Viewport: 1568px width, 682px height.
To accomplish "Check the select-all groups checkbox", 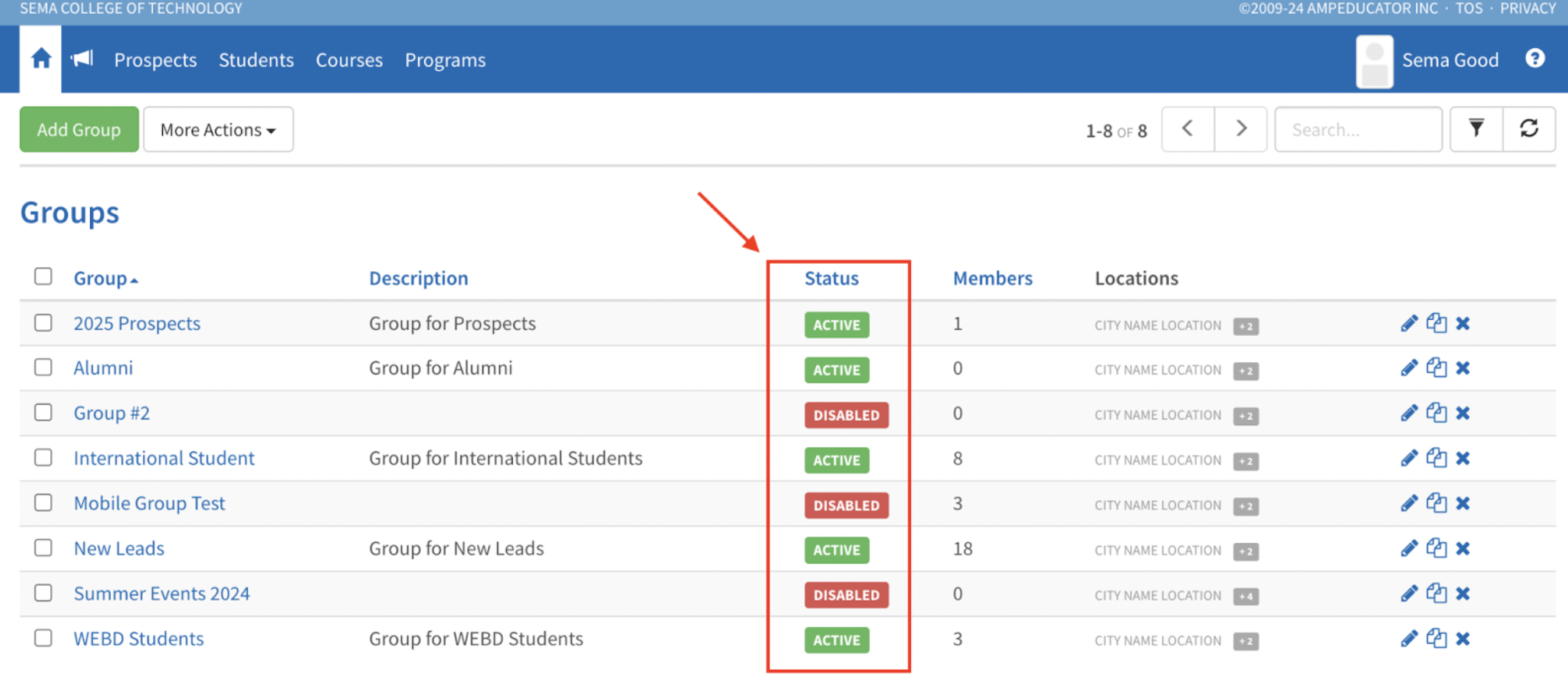I will click(x=43, y=277).
